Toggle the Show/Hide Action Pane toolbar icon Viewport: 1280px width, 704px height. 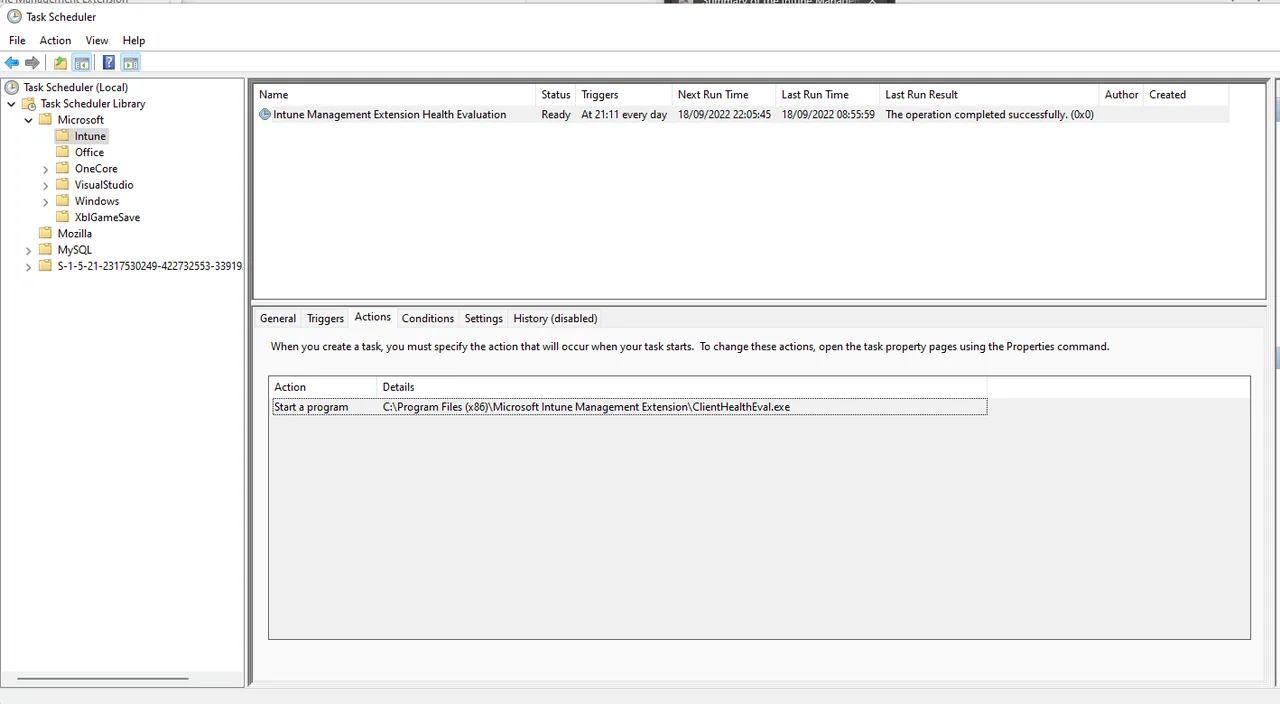point(131,63)
